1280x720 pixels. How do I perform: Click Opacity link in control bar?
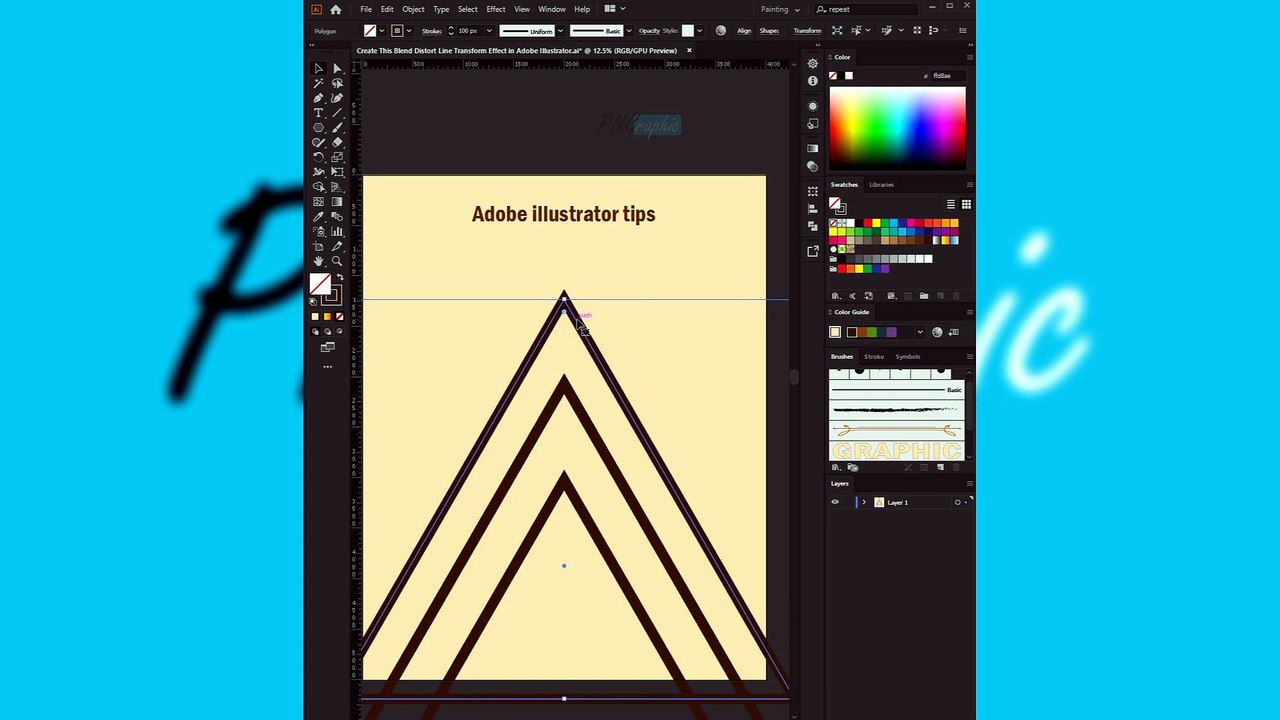[649, 31]
